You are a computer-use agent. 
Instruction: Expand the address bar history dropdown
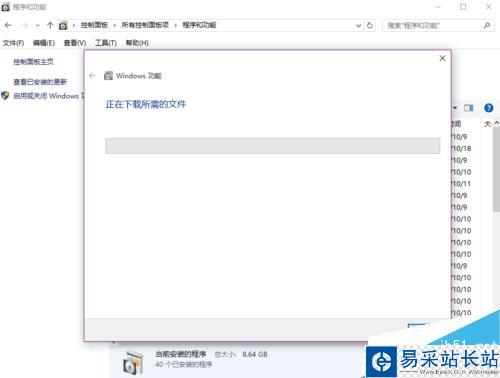tap(358, 26)
